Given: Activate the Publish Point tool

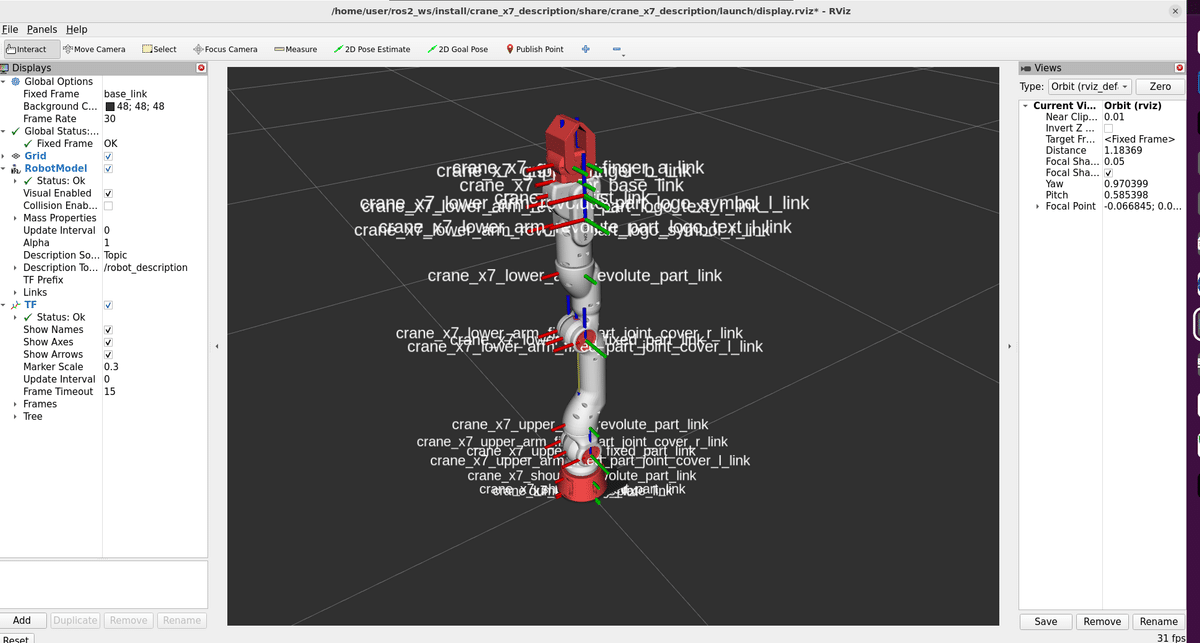Looking at the screenshot, I should tap(535, 49).
